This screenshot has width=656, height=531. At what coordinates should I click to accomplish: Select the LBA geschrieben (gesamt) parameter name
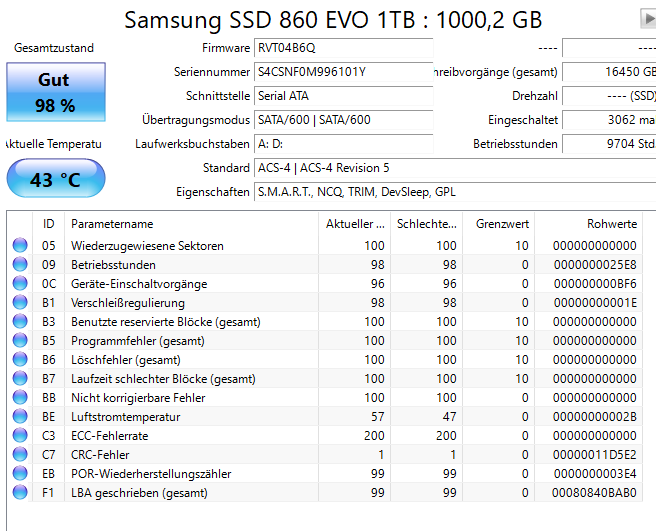coord(139,493)
